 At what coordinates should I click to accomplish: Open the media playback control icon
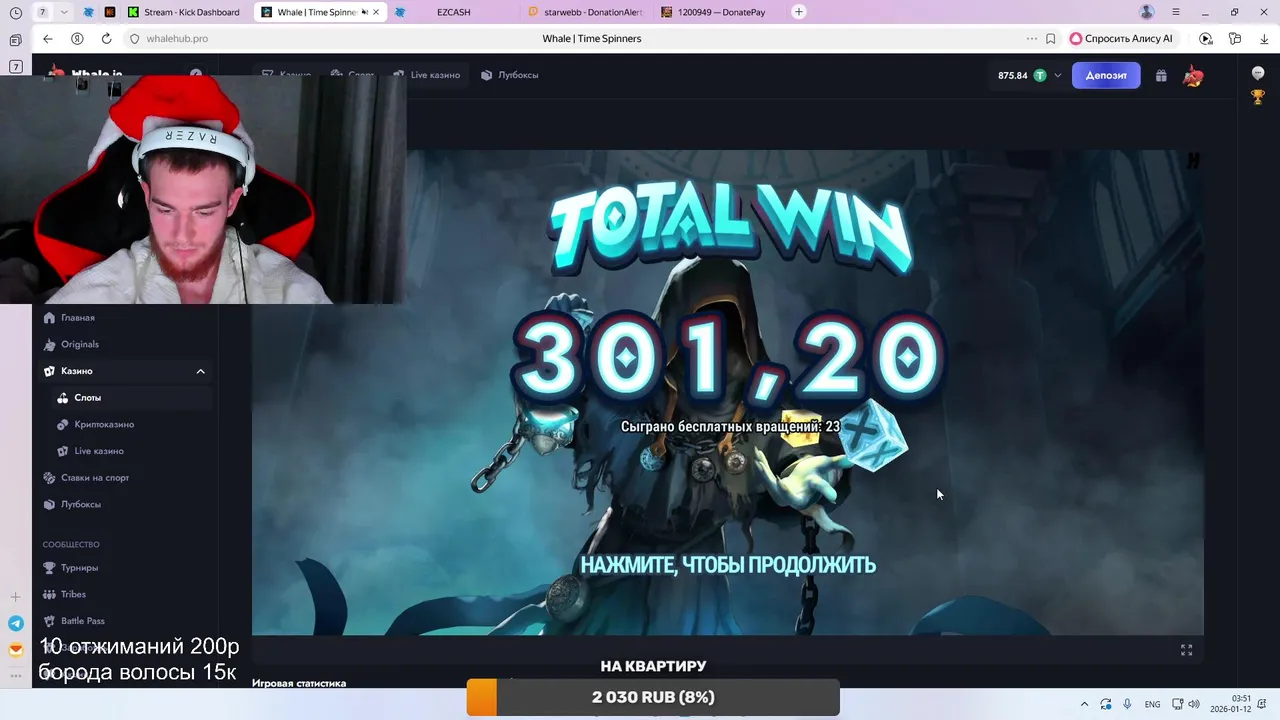click(1206, 38)
